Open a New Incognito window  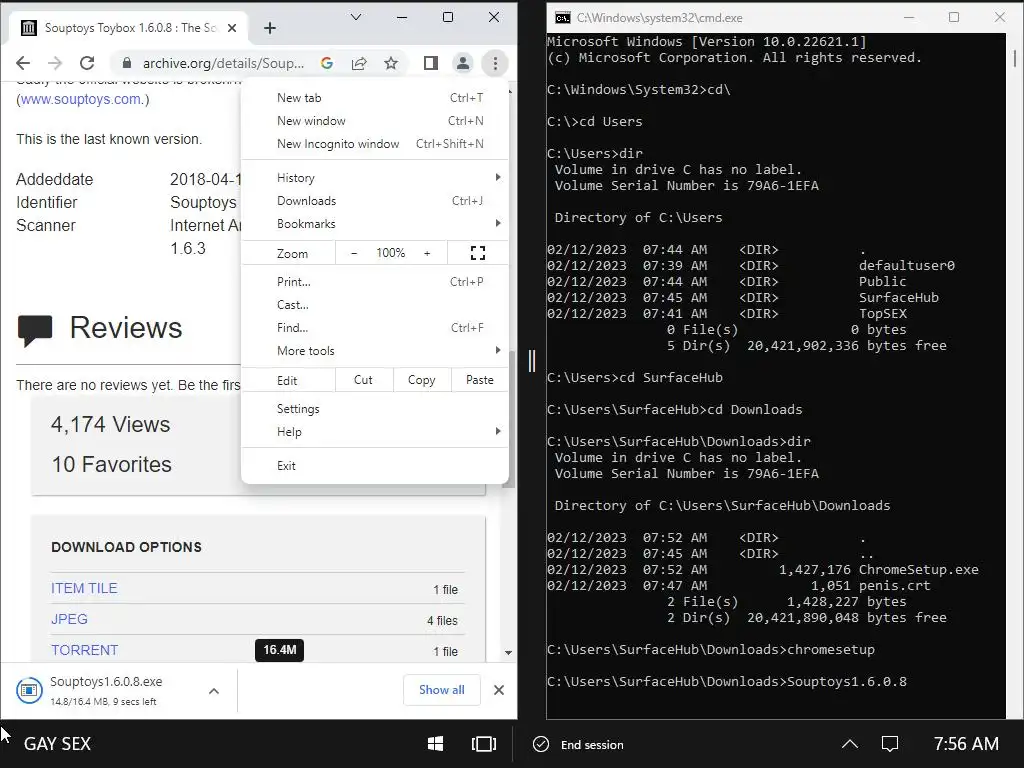tap(375, 144)
